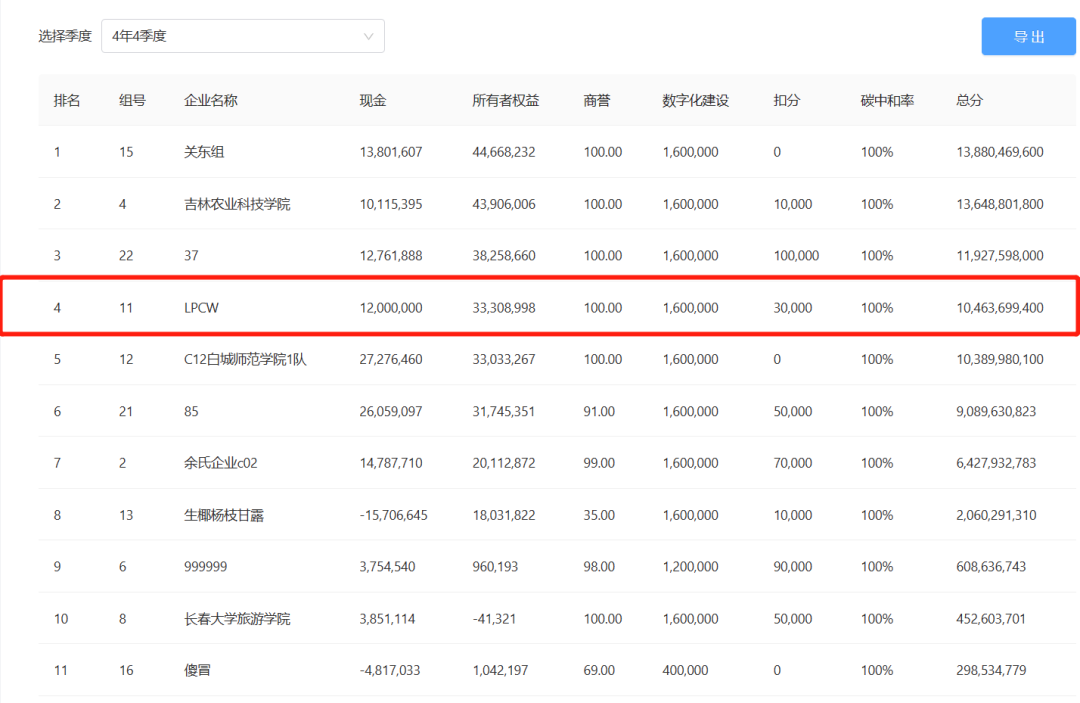
Task: Click total score 608,636,743
Action: (x=991, y=567)
